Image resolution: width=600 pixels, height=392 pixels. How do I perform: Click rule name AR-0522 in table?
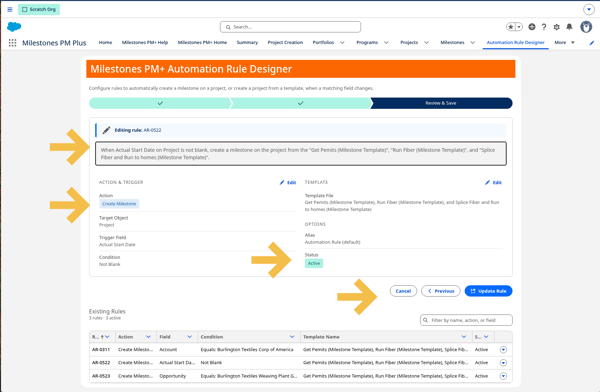tap(101, 363)
